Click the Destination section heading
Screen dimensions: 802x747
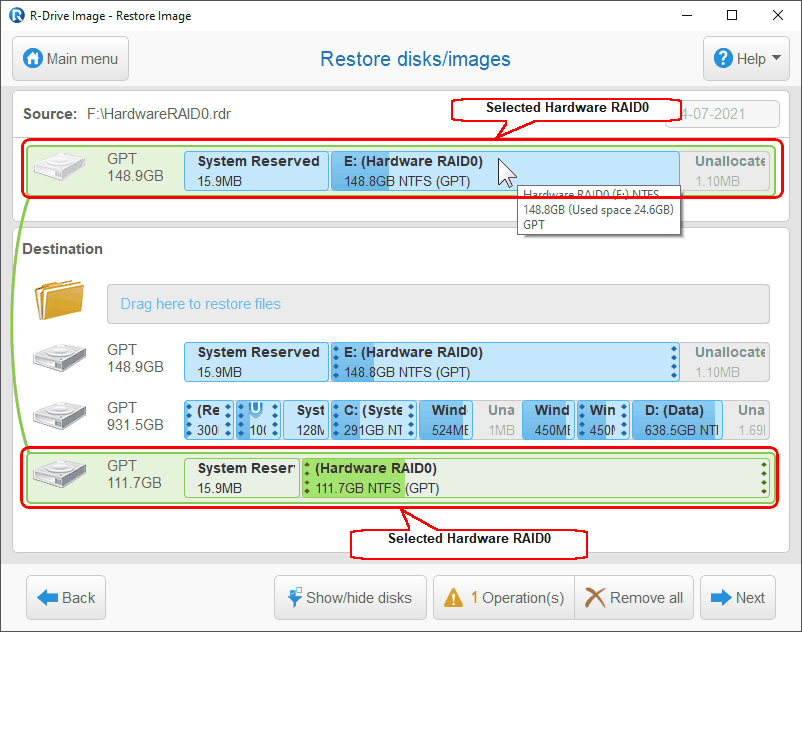pyautogui.click(x=62, y=249)
